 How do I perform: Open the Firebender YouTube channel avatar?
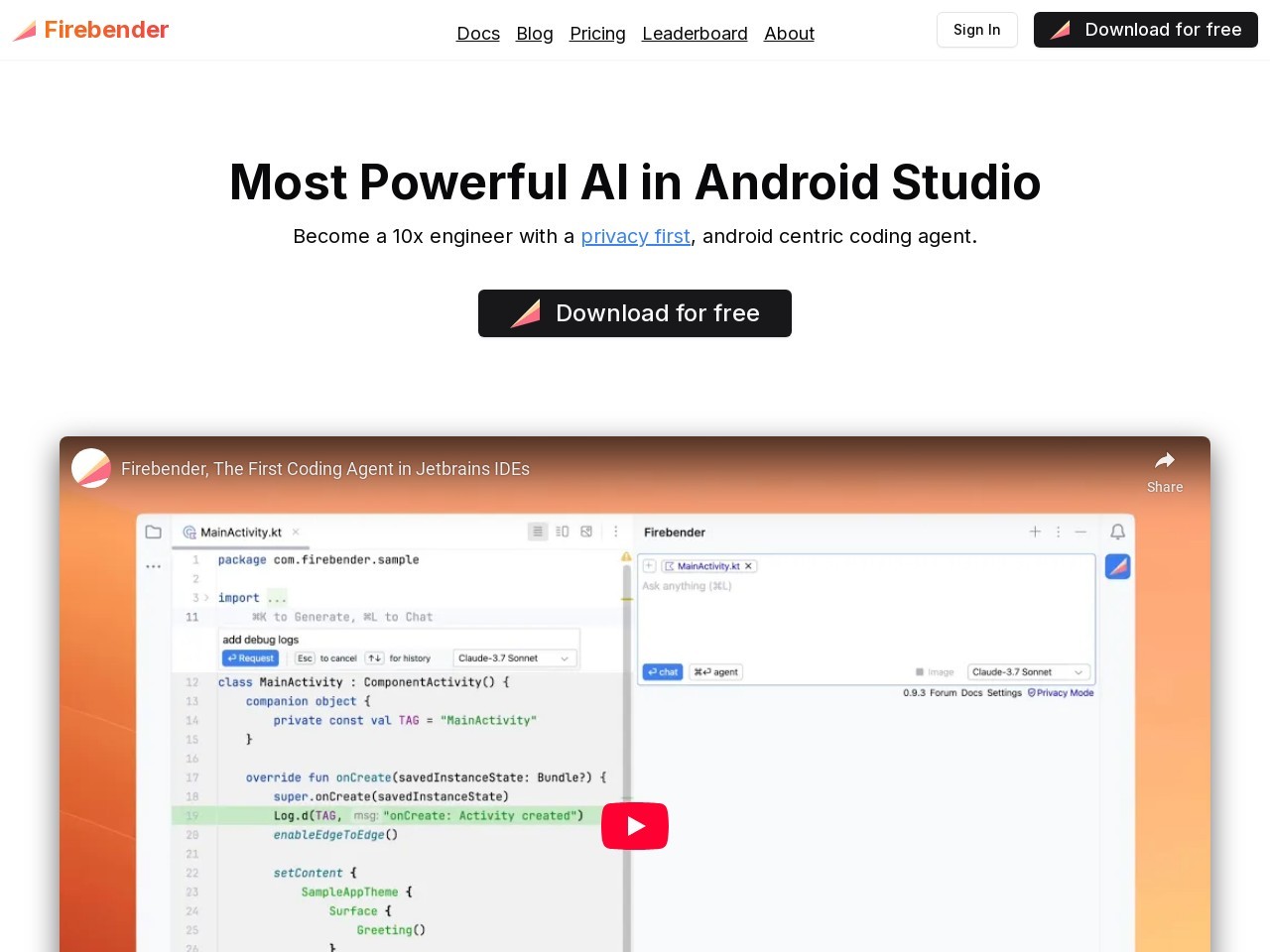[91, 468]
